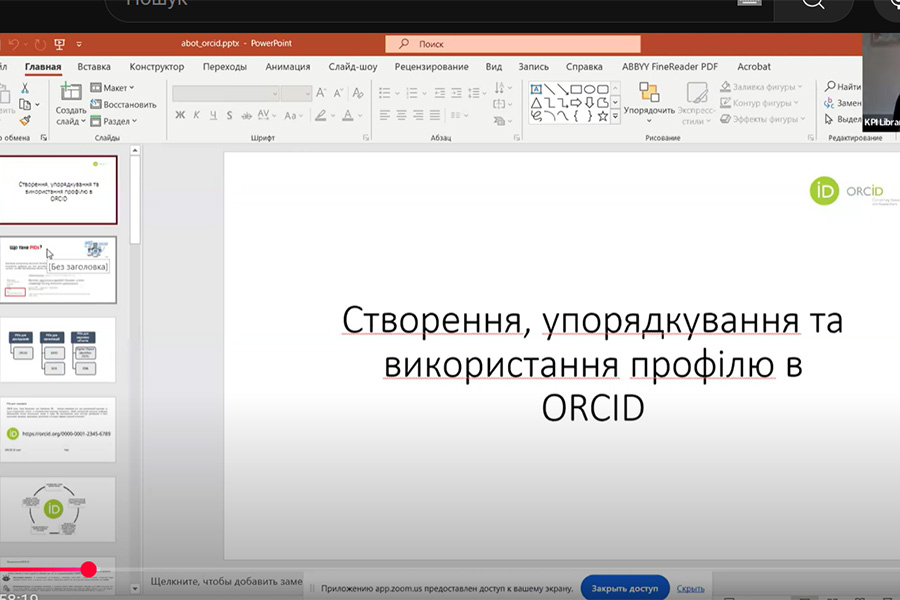Click the Поиск search box
The height and width of the screenshot is (600, 900).
(513, 44)
